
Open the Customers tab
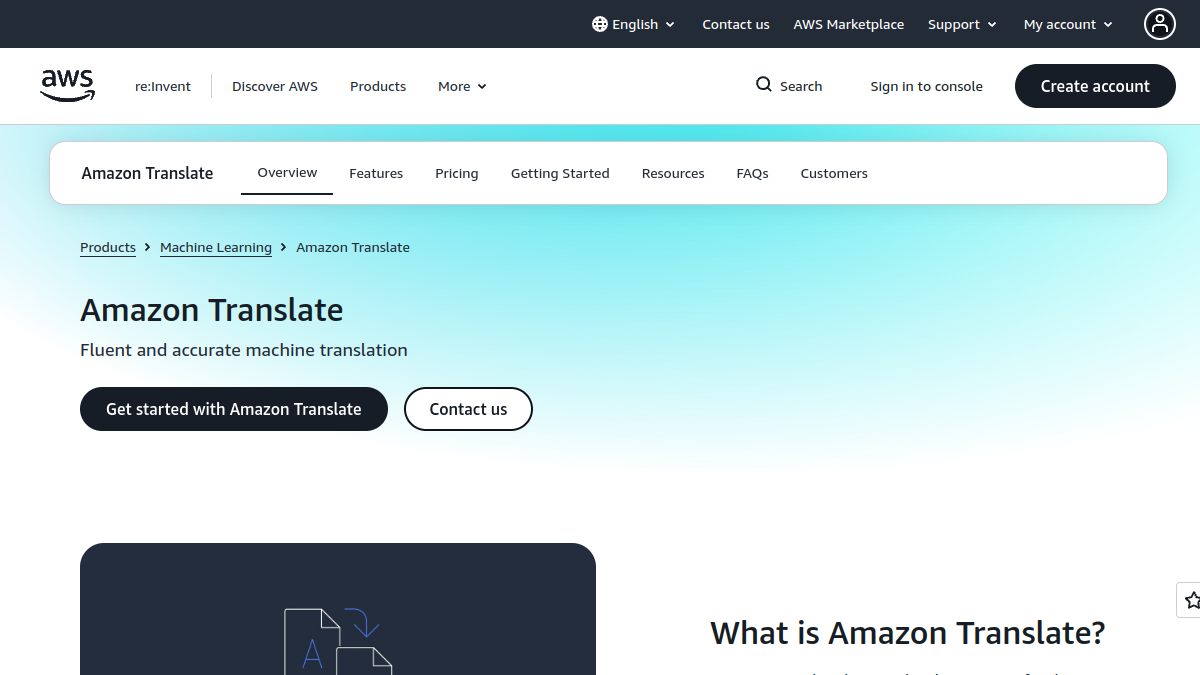pyautogui.click(x=834, y=173)
